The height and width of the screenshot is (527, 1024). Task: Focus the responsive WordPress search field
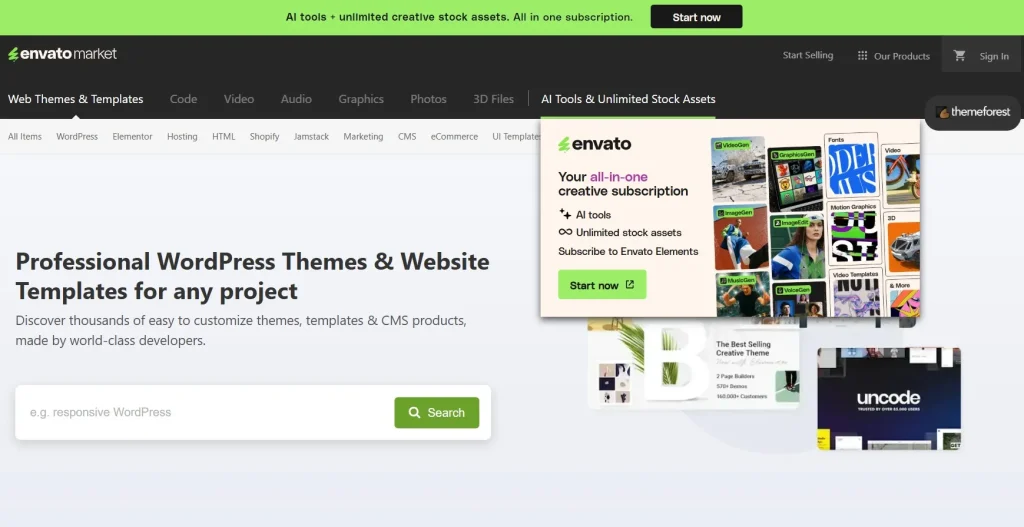pyautogui.click(x=205, y=413)
